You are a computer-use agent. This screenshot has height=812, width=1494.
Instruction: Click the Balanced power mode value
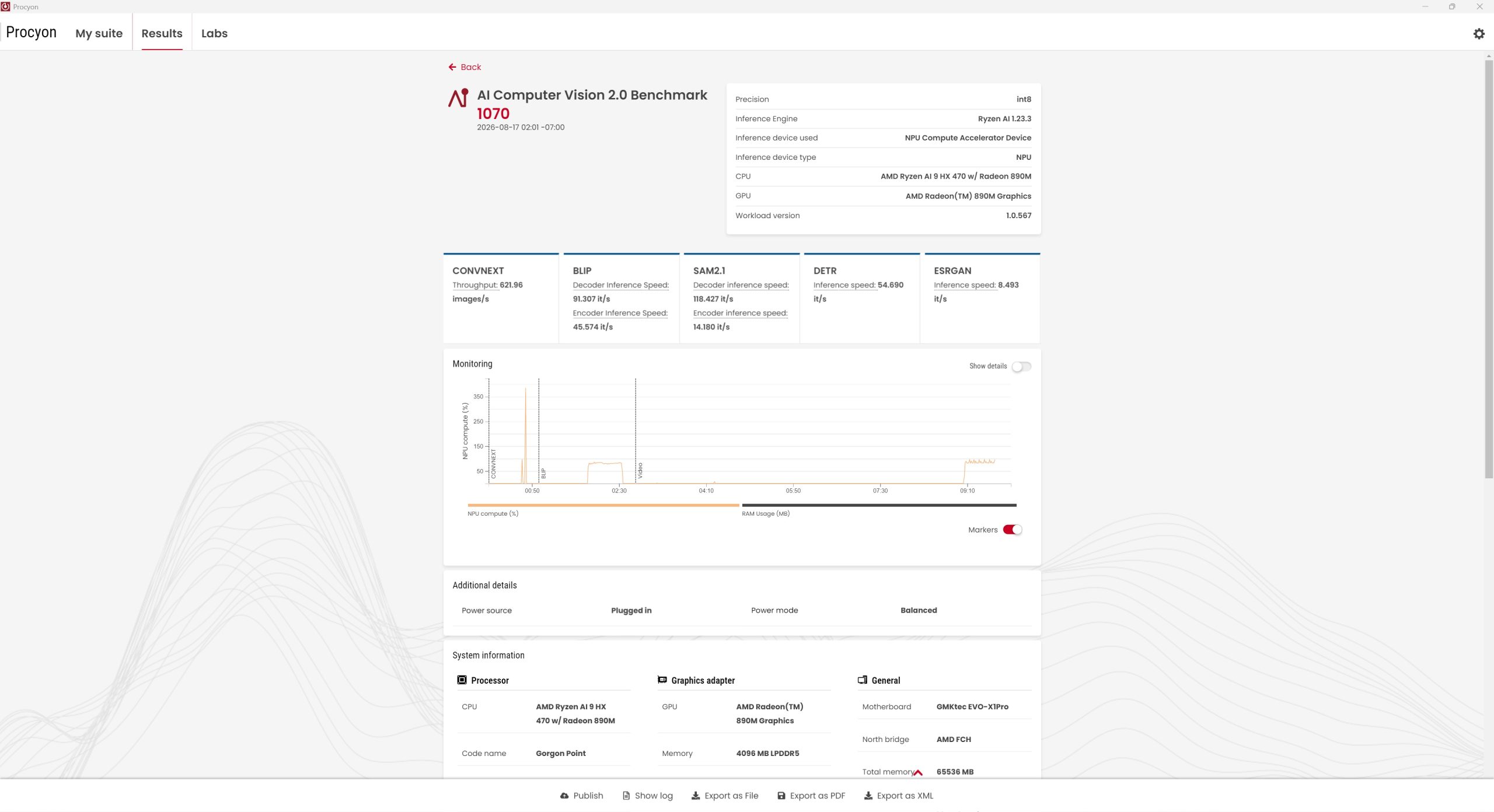[919, 610]
